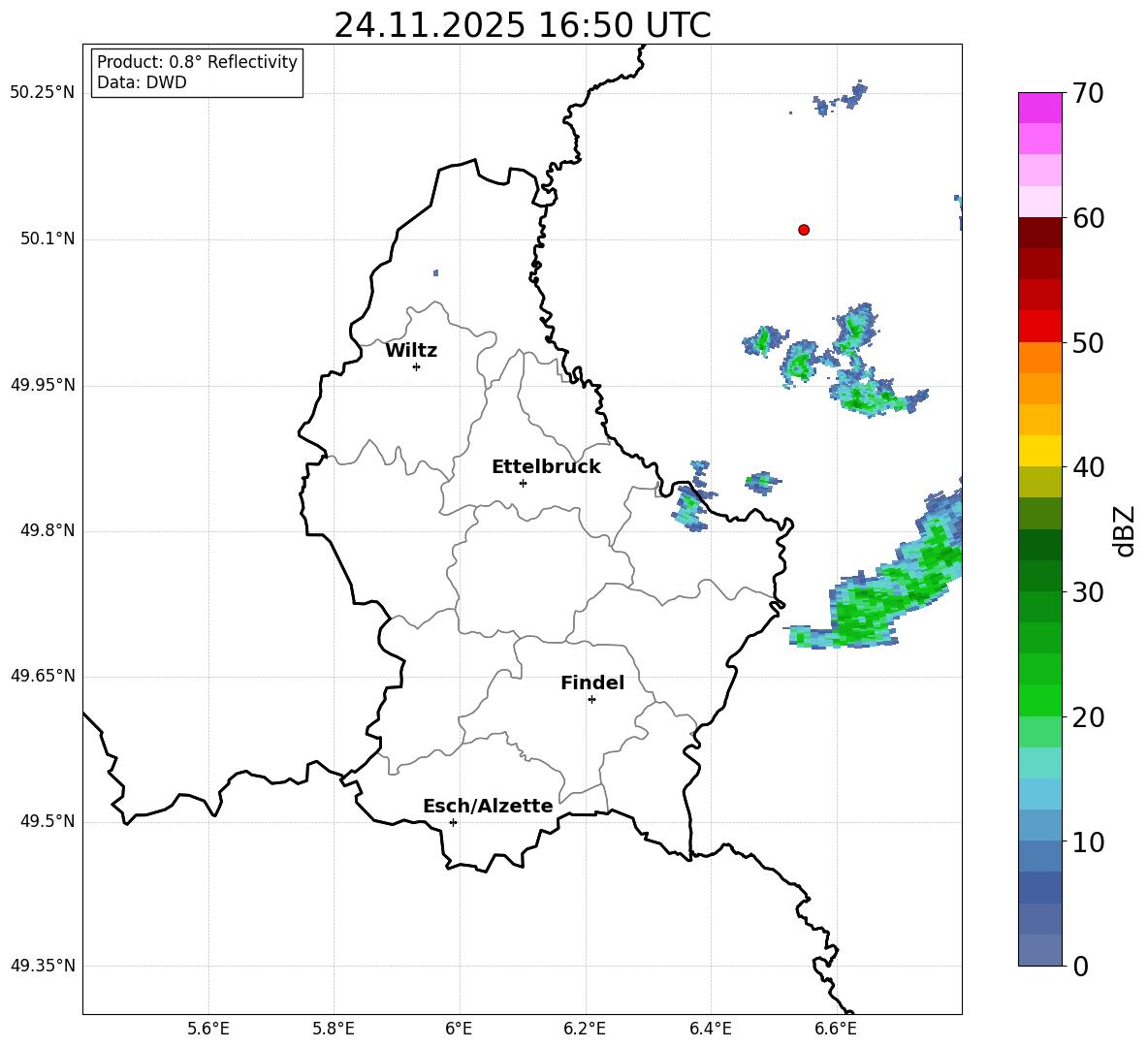1148x1048 pixels.
Task: Click the 5.6°E longitude label
Action: coord(208,1029)
